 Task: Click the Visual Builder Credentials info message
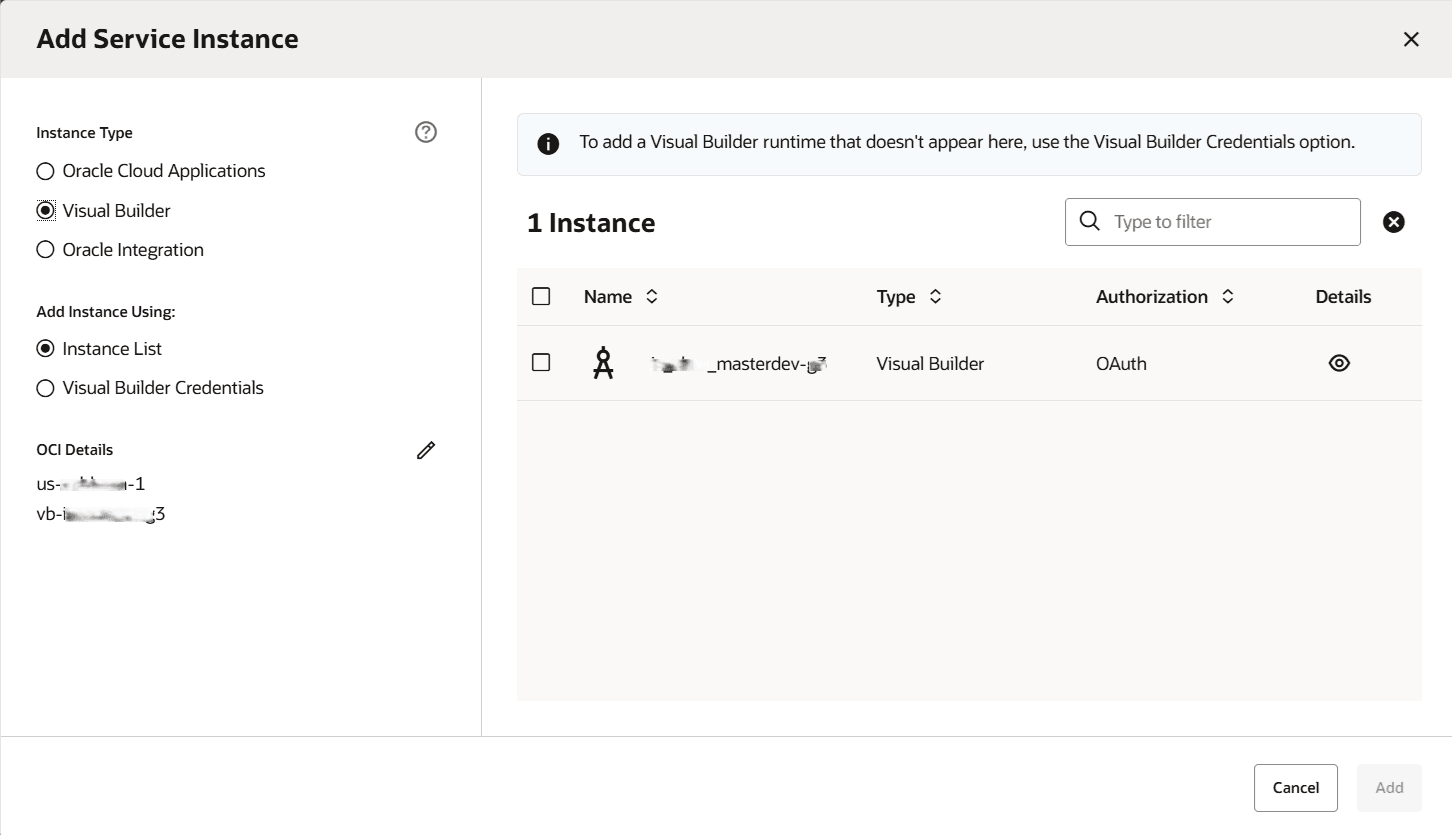pyautogui.click(x=967, y=142)
